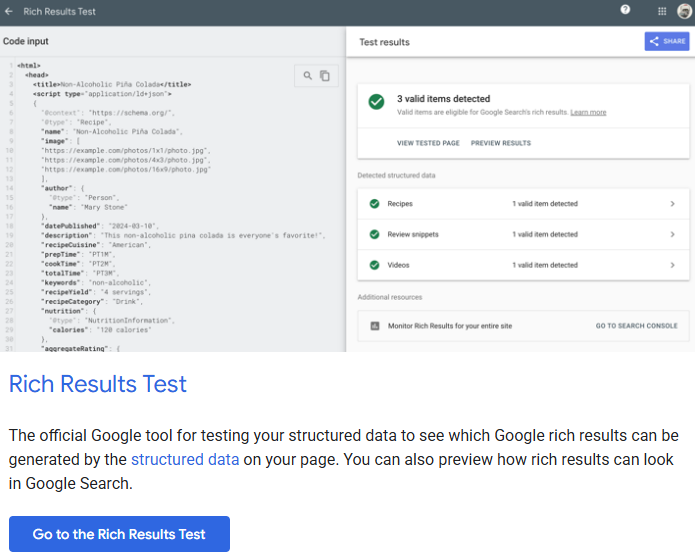
Task: Click the green check by Recipes
Action: [x=375, y=204]
